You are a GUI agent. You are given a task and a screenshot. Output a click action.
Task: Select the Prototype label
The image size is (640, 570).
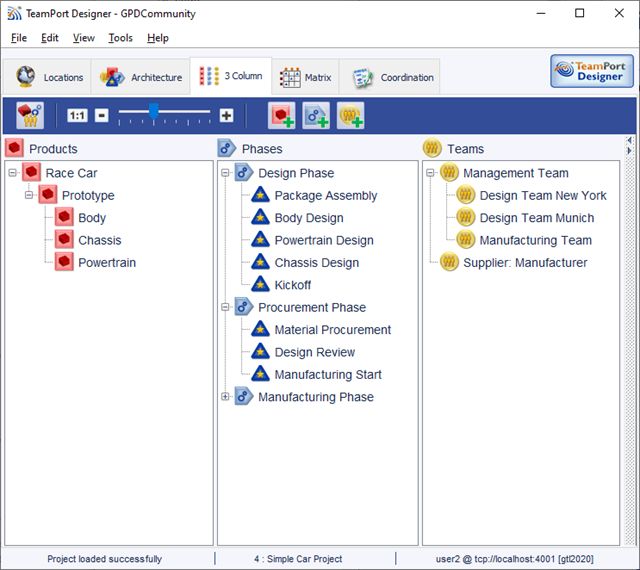tap(88, 196)
